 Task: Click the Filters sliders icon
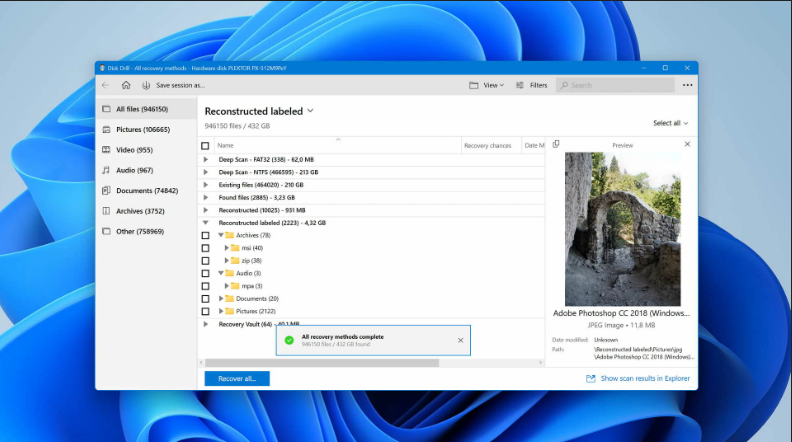point(520,85)
